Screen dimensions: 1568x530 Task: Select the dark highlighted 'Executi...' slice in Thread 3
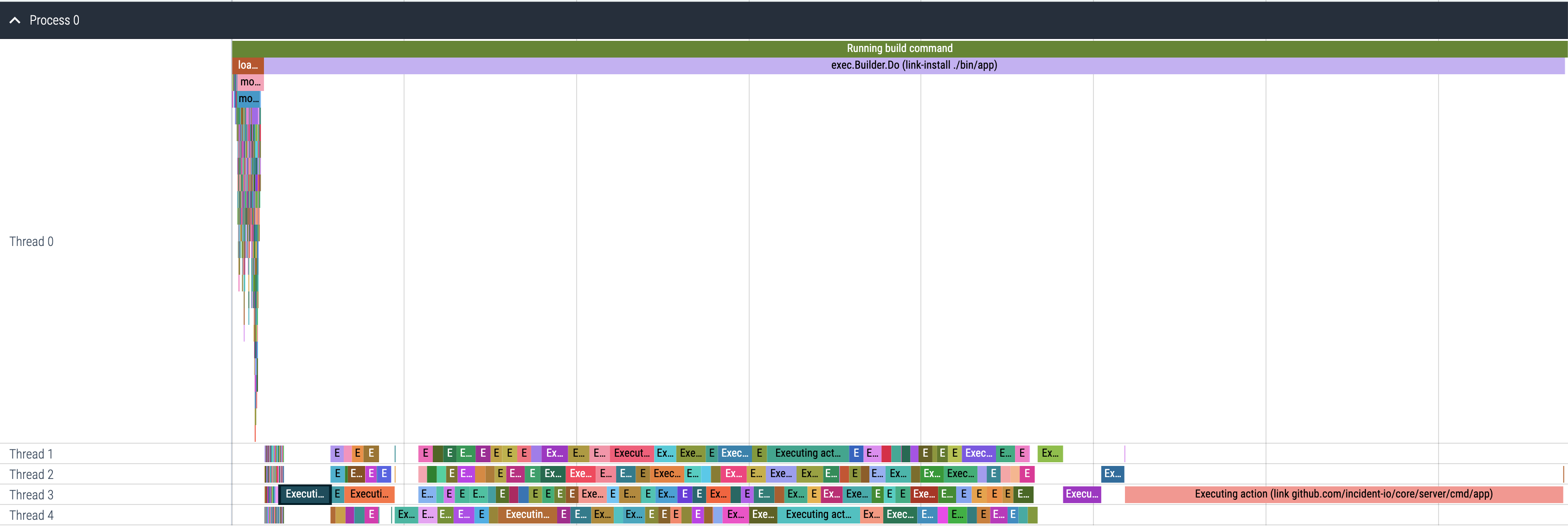(304, 494)
